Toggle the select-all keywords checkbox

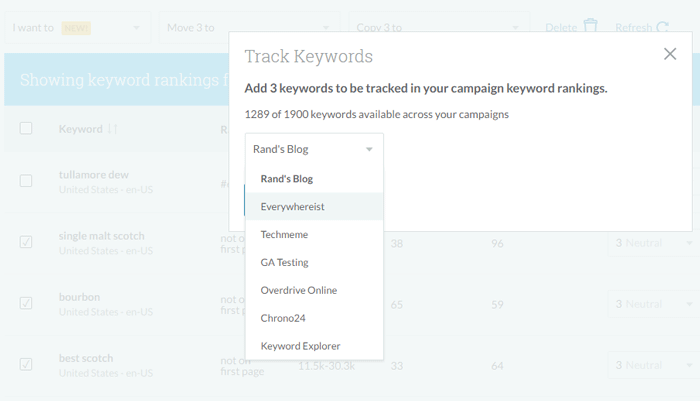26,128
